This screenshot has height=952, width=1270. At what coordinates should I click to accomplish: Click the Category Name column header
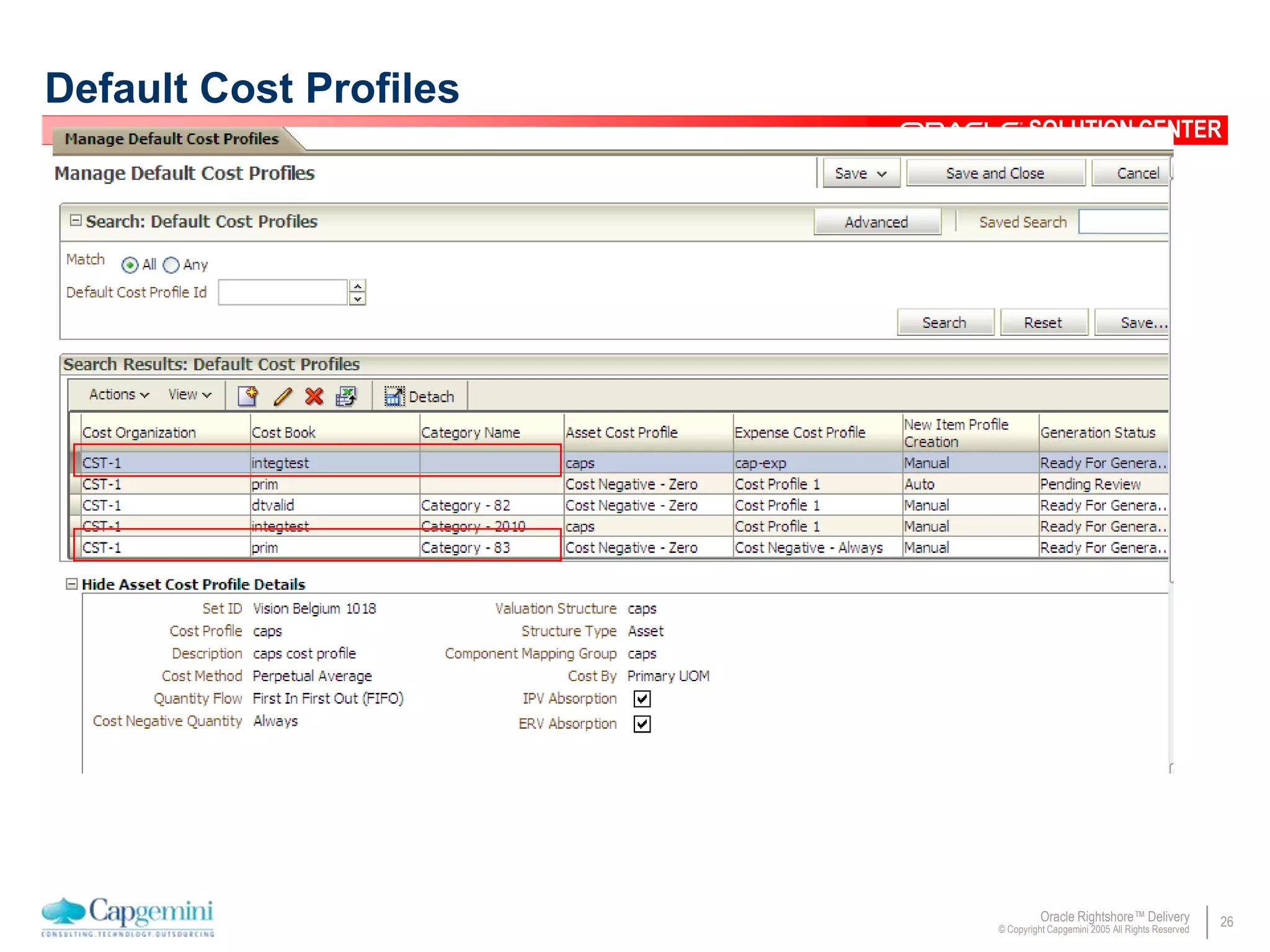(492, 432)
